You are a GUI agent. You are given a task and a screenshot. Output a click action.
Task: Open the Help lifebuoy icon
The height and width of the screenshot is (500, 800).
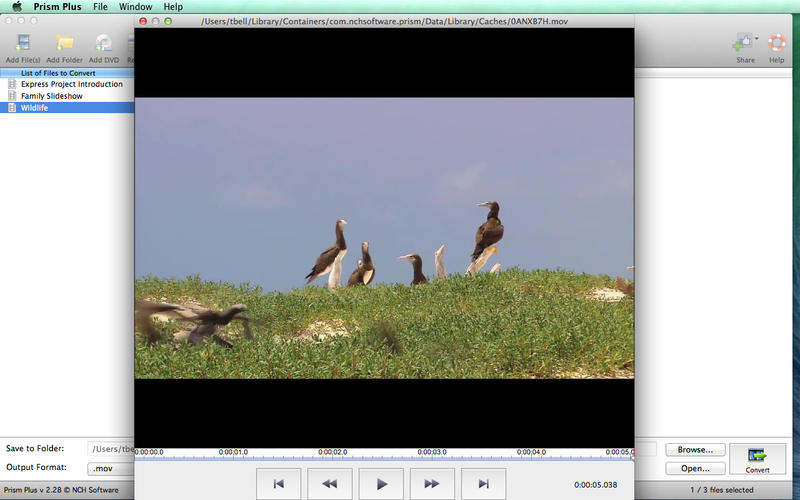tap(777, 43)
